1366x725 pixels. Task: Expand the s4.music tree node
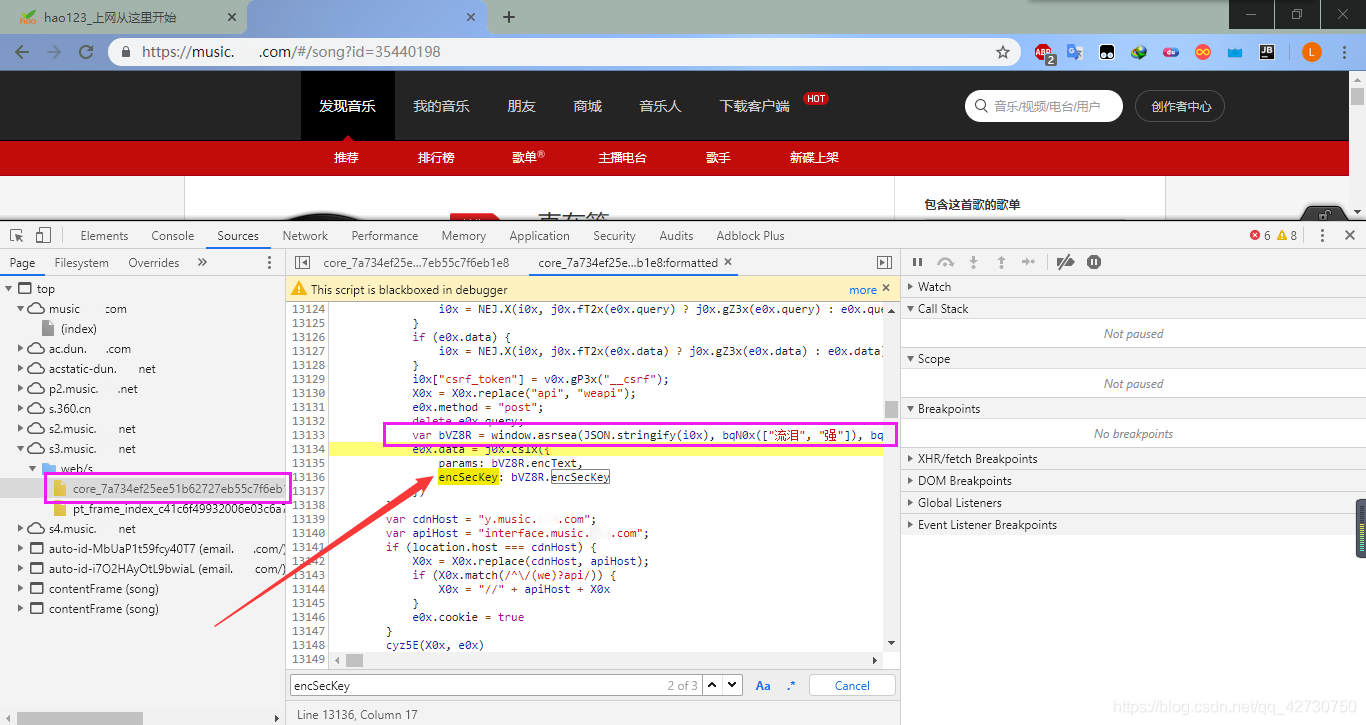[x=22, y=529]
